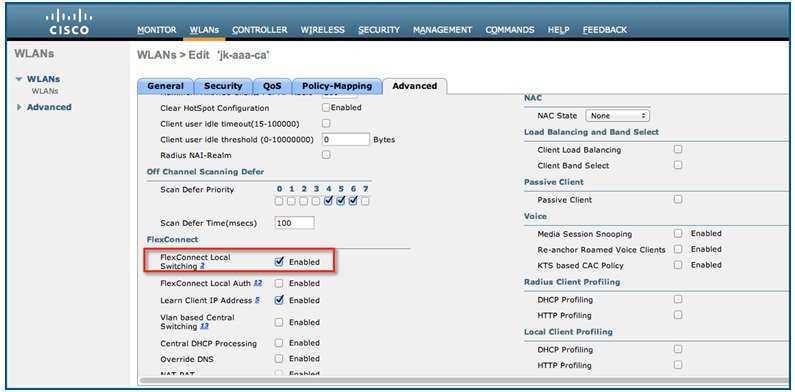Screen dimensions: 795x392
Task: Uncheck Scan Defer Priority 5
Action: (341, 201)
